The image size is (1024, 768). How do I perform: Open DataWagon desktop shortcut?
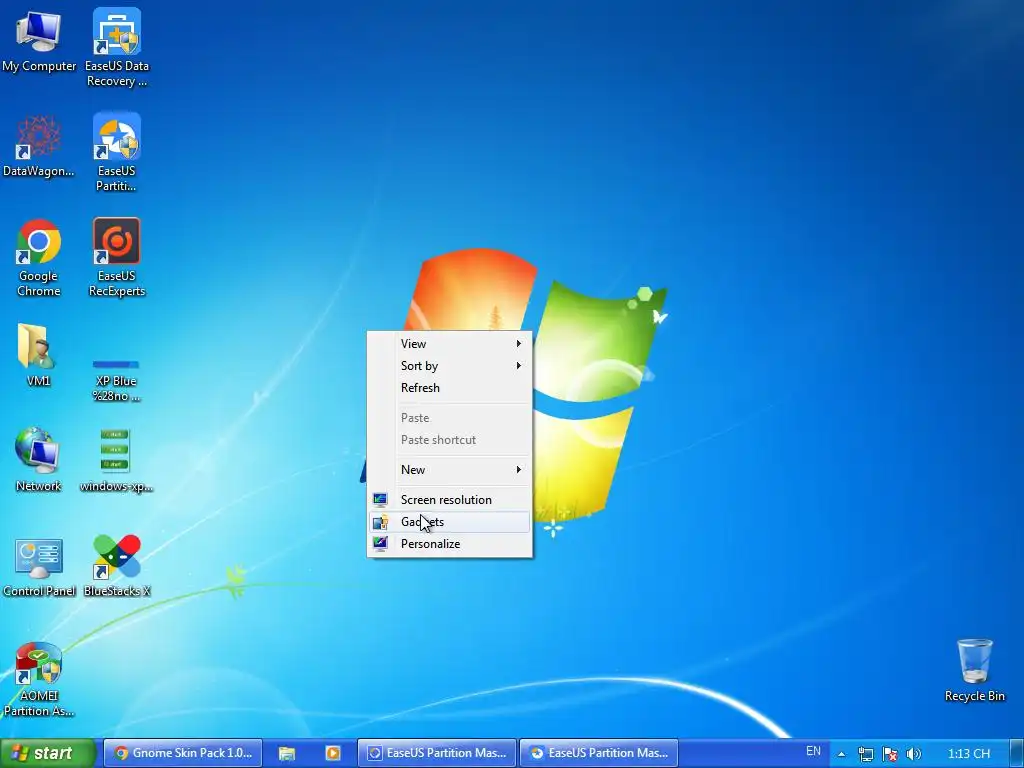pyautogui.click(x=39, y=146)
